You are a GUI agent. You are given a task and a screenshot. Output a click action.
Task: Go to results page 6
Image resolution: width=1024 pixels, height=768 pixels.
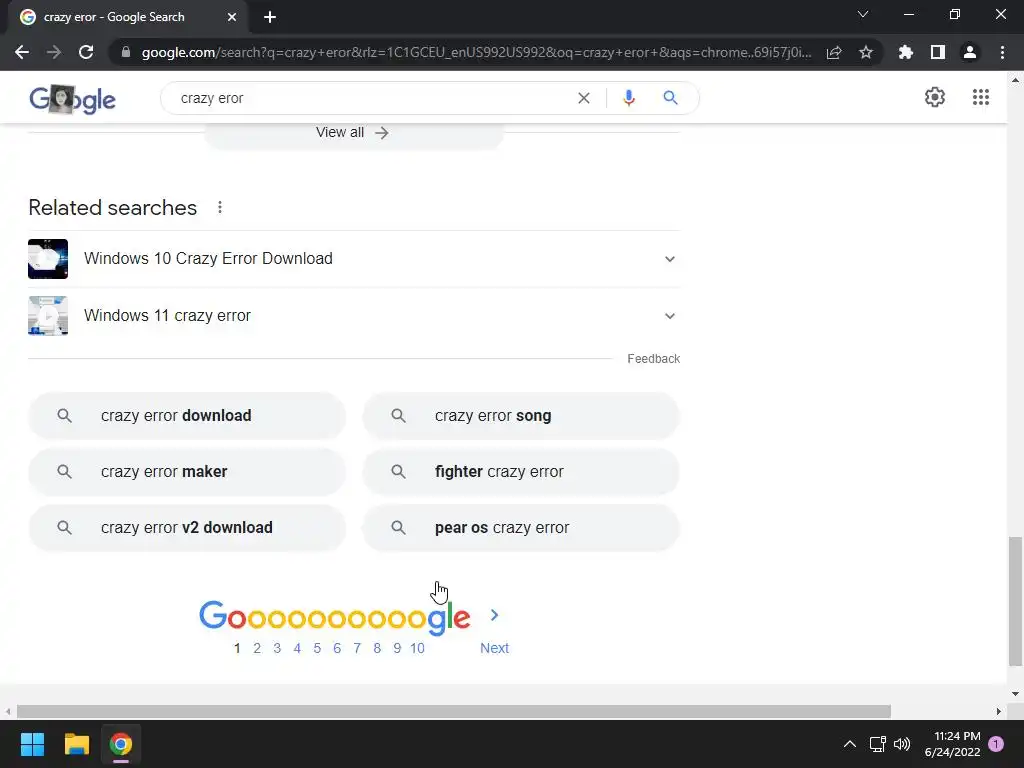[337, 648]
